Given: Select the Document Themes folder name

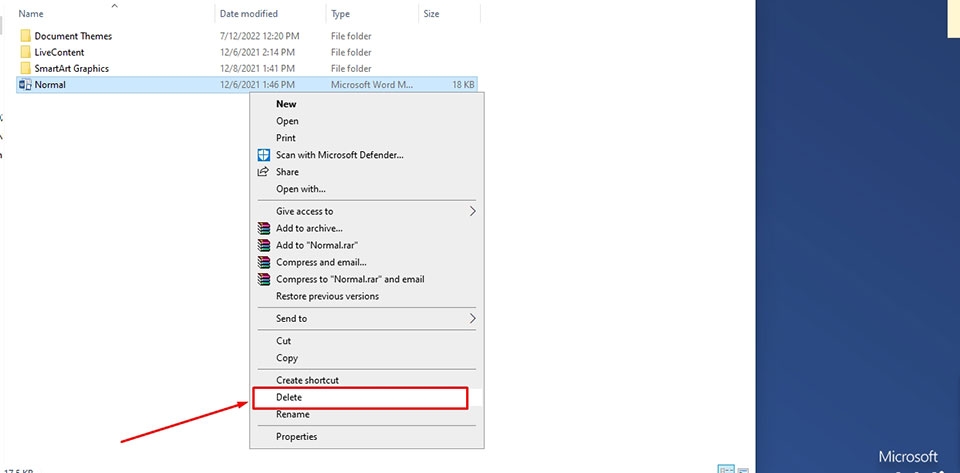Looking at the screenshot, I should pos(73,36).
